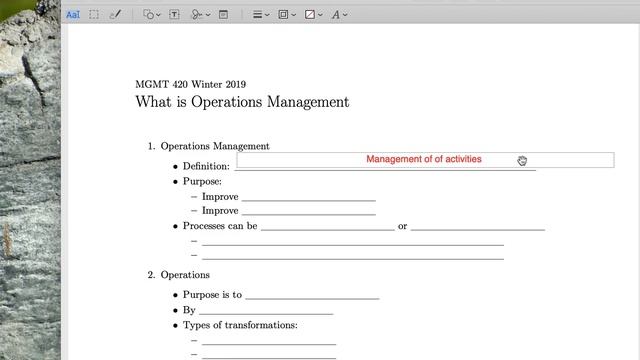Click the second 'Improve' list entry

(x=220, y=211)
